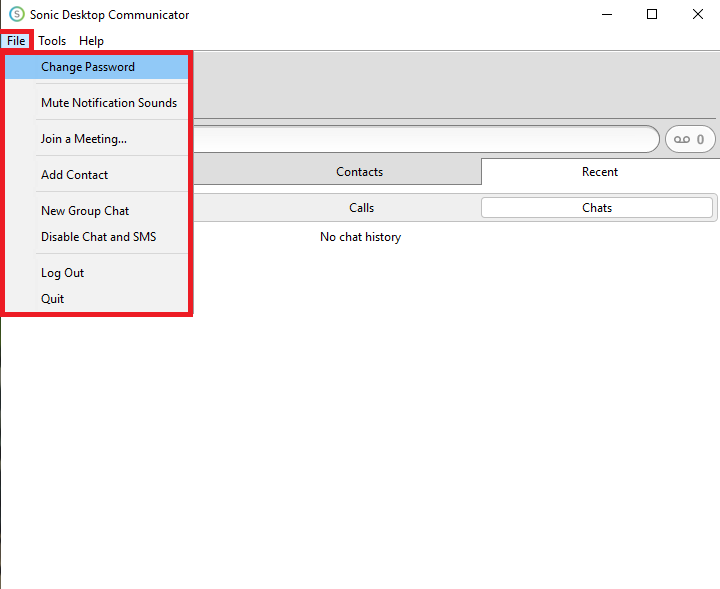The width and height of the screenshot is (720, 589).
Task: Select Disable Chat and SMS
Action: point(96,237)
